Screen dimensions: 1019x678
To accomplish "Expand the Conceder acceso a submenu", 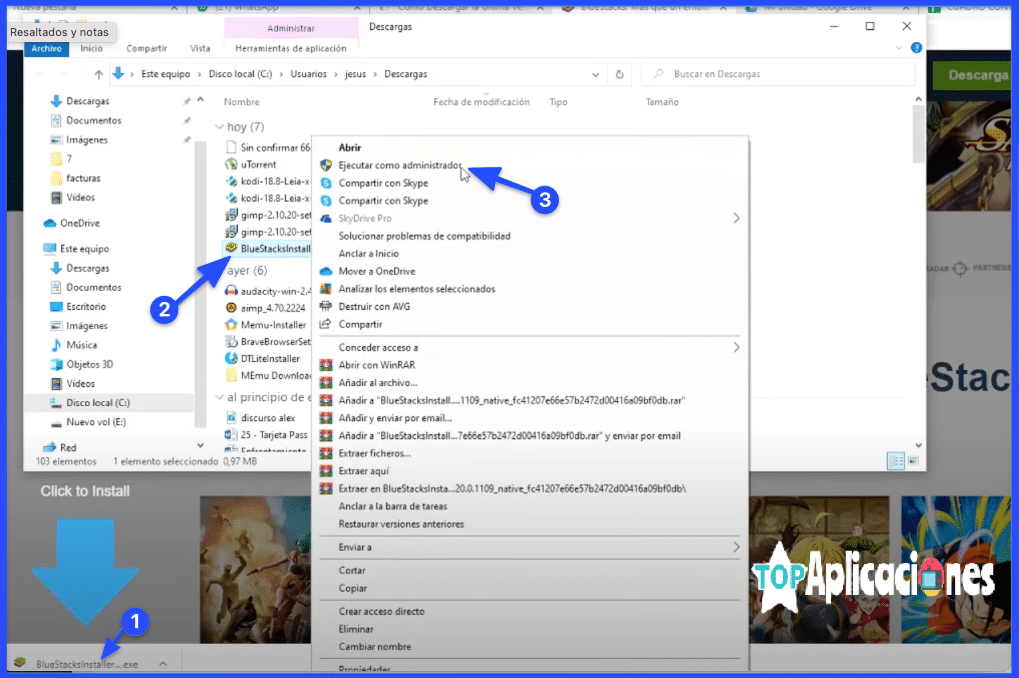I will (x=737, y=347).
